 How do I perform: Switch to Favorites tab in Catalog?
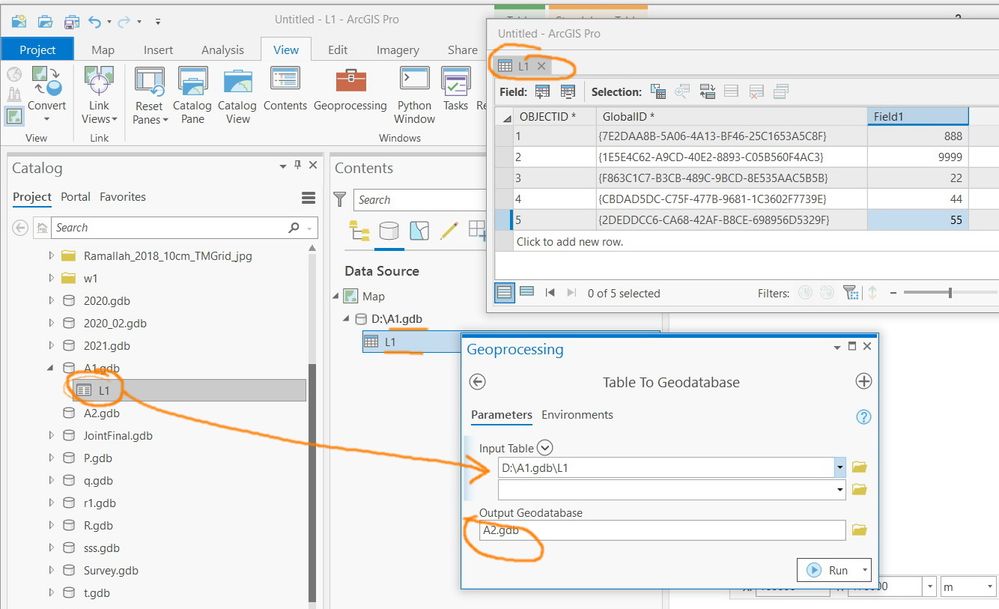122,197
